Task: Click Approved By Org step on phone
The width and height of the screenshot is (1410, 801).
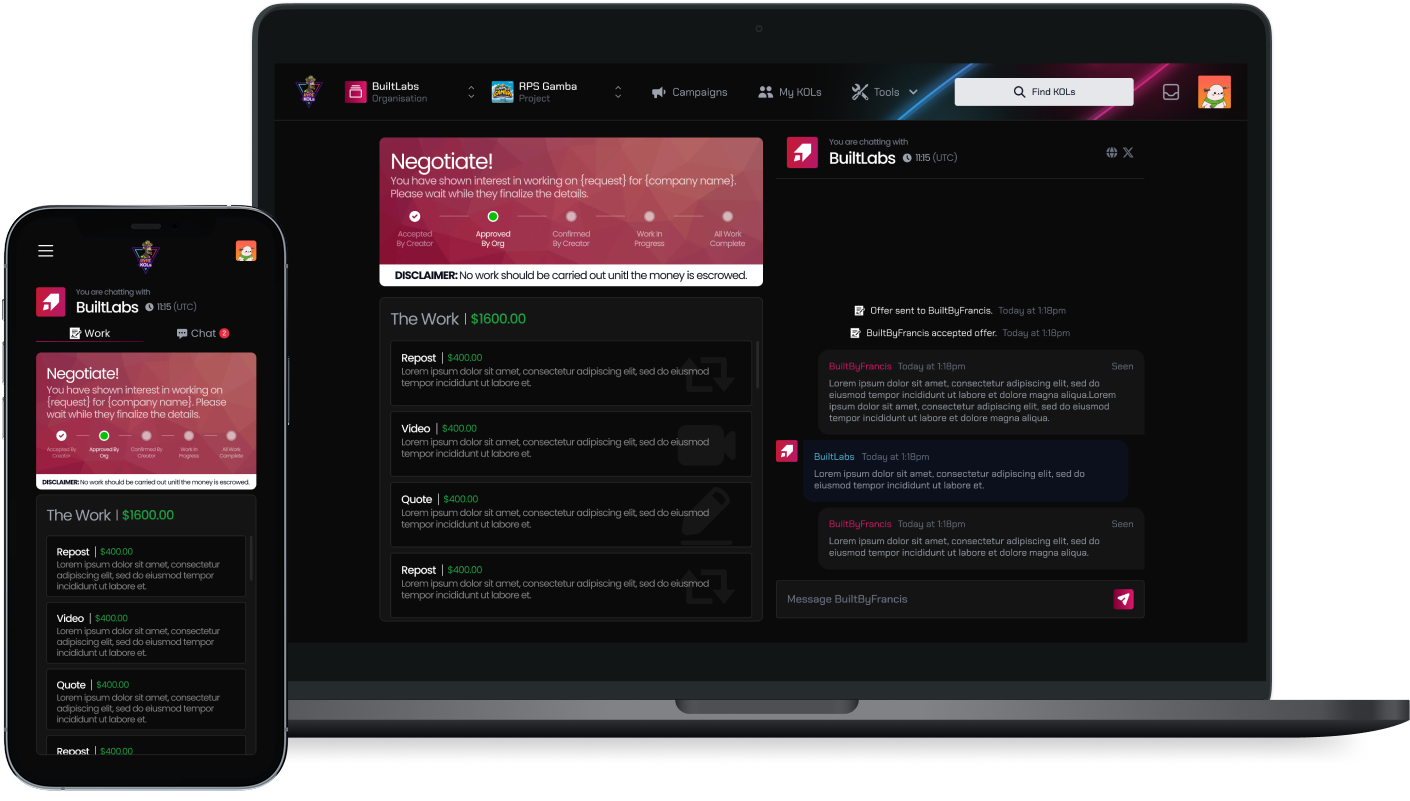Action: click(x=104, y=445)
